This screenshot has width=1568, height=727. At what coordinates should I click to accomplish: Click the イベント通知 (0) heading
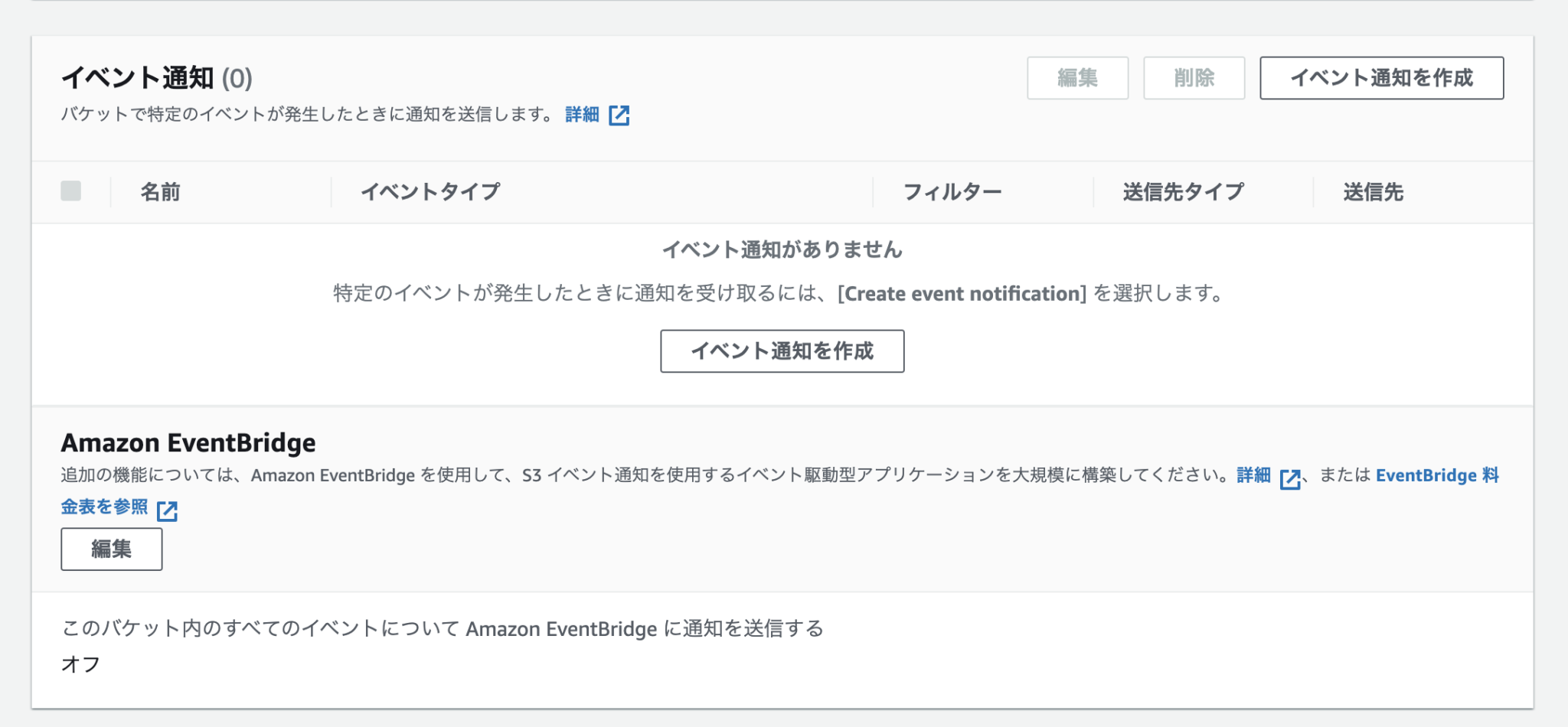pos(158,76)
